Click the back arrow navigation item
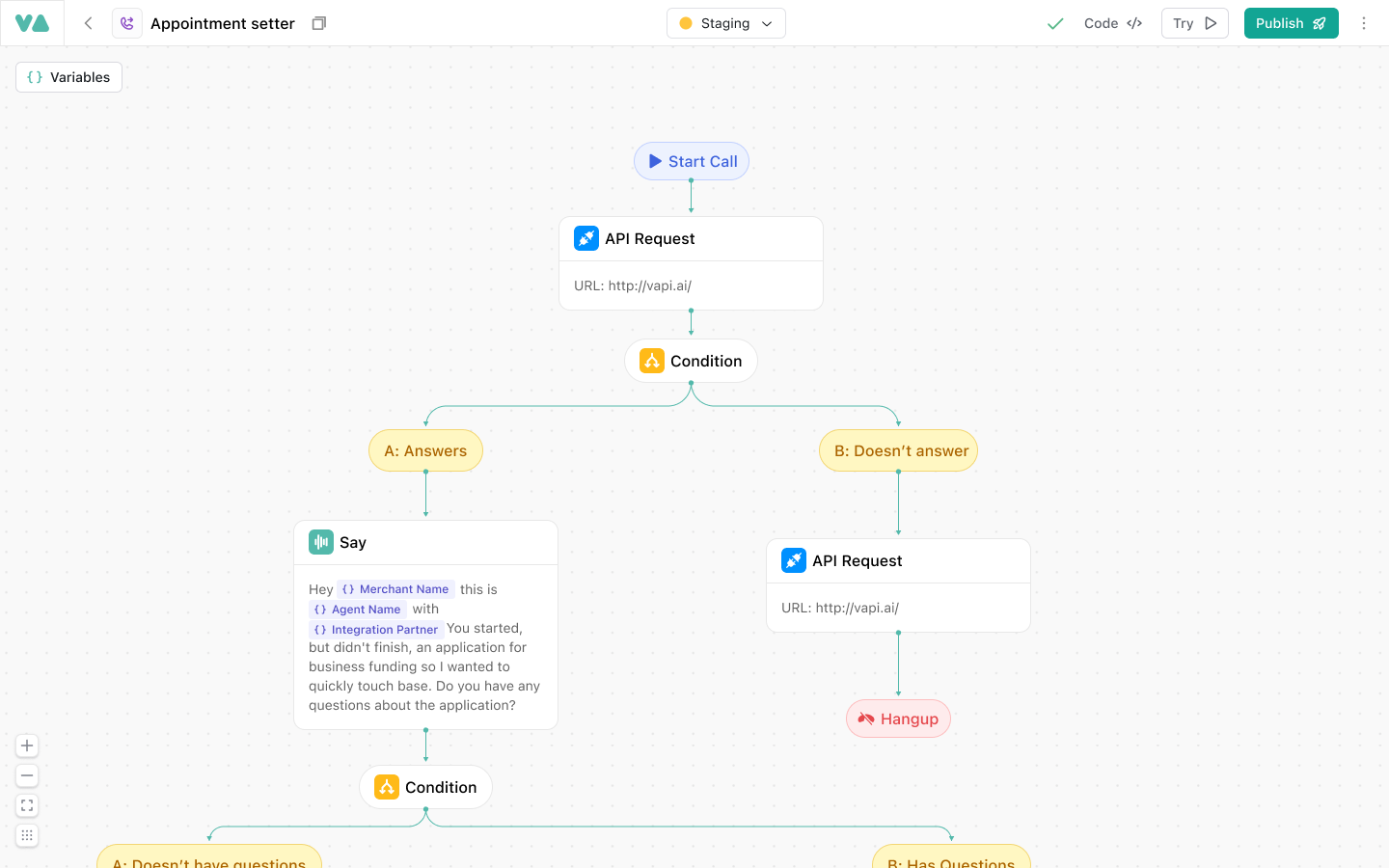Screen dimensions: 1389x868 click(88, 22)
